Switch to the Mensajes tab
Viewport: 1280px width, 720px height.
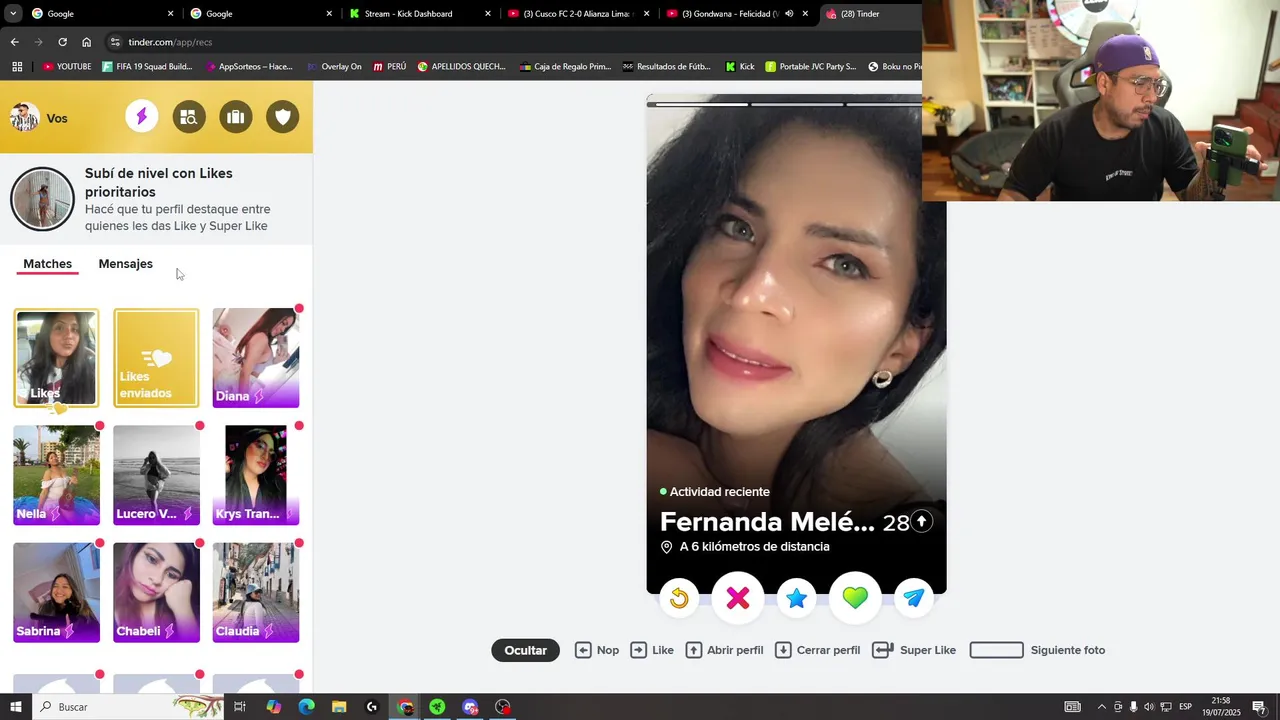point(126,264)
